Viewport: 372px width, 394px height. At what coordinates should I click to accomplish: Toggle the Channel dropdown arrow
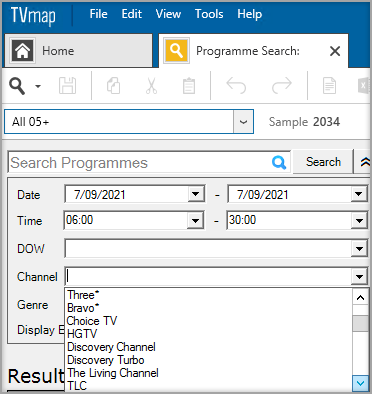[x=359, y=276]
